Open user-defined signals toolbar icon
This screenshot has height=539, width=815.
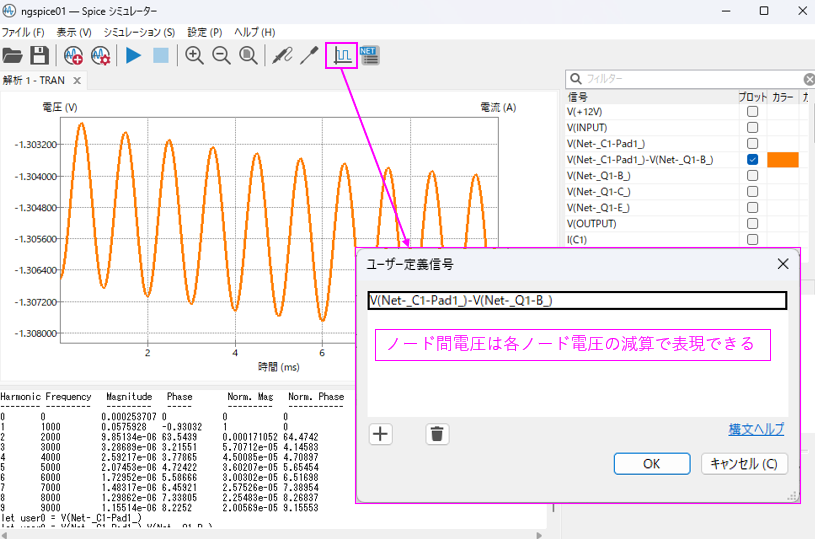[x=343, y=55]
